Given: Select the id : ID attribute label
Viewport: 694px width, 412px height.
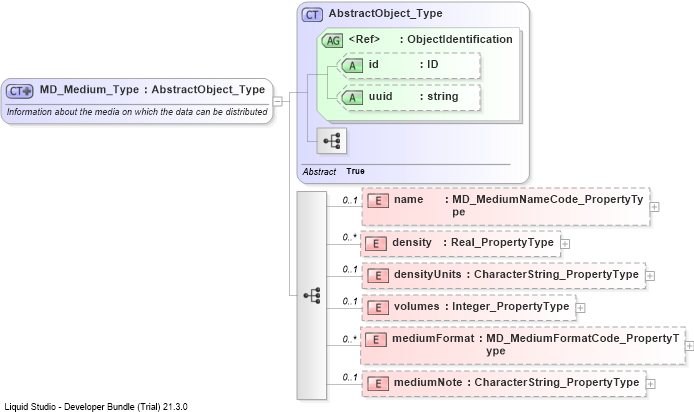Looking at the screenshot, I should [x=403, y=65].
